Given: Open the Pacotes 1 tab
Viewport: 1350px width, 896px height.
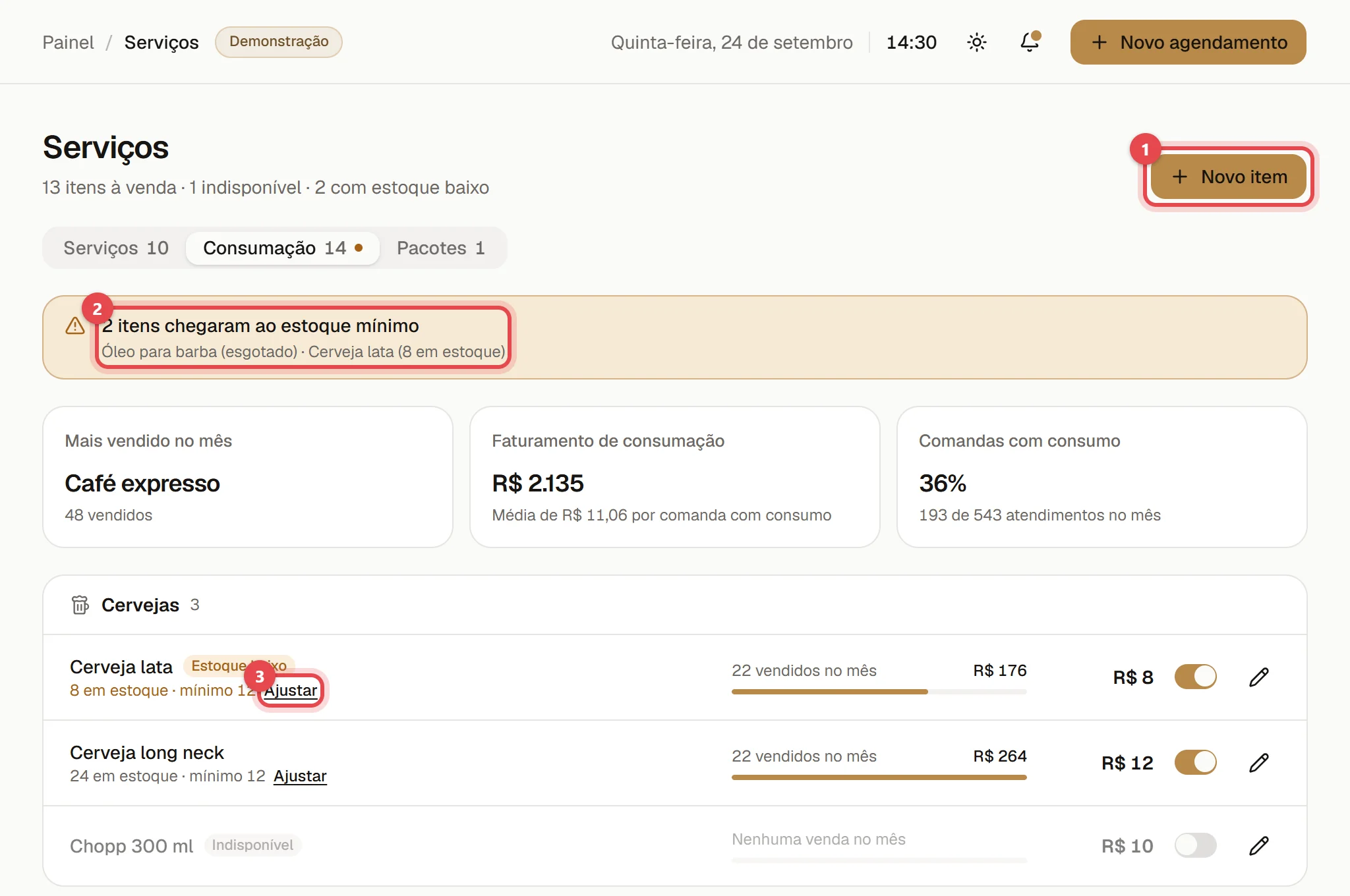Looking at the screenshot, I should click(441, 248).
